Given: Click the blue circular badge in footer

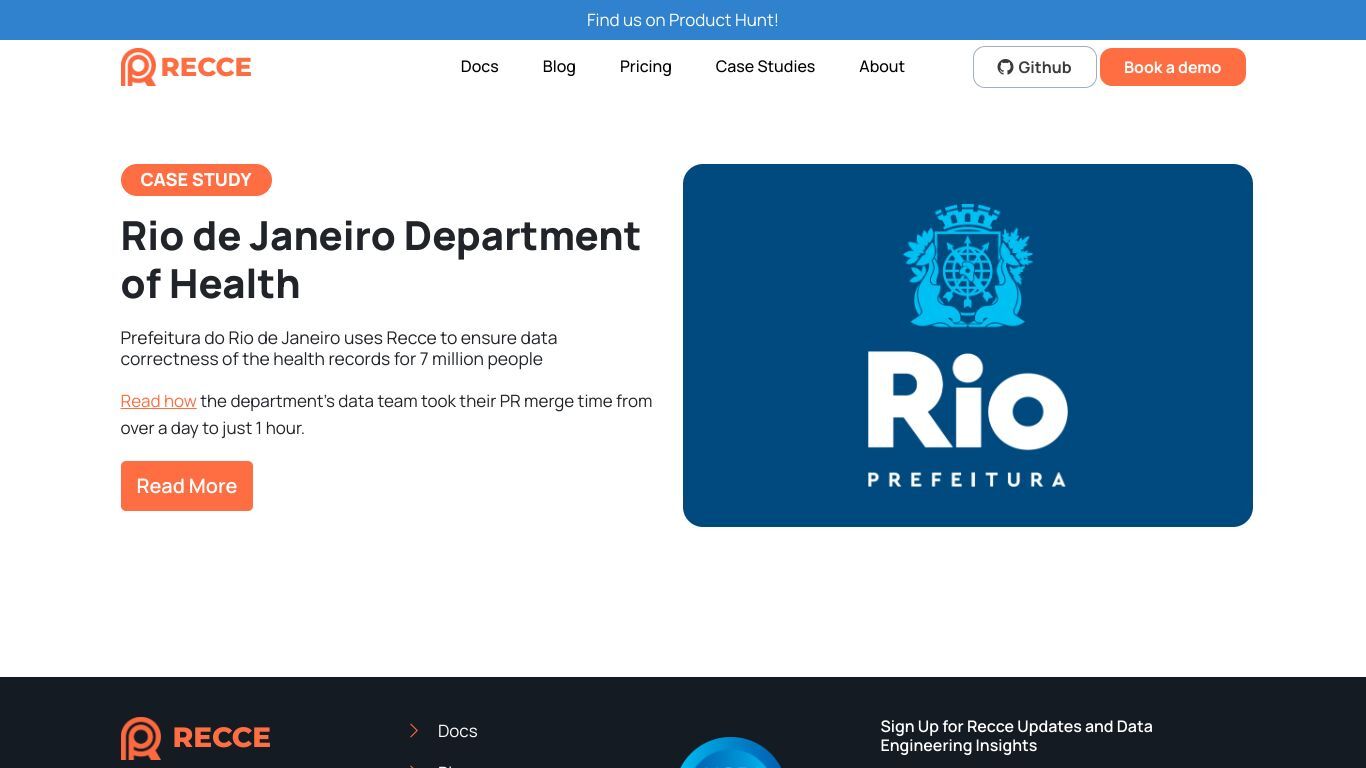Looking at the screenshot, I should point(731,753).
